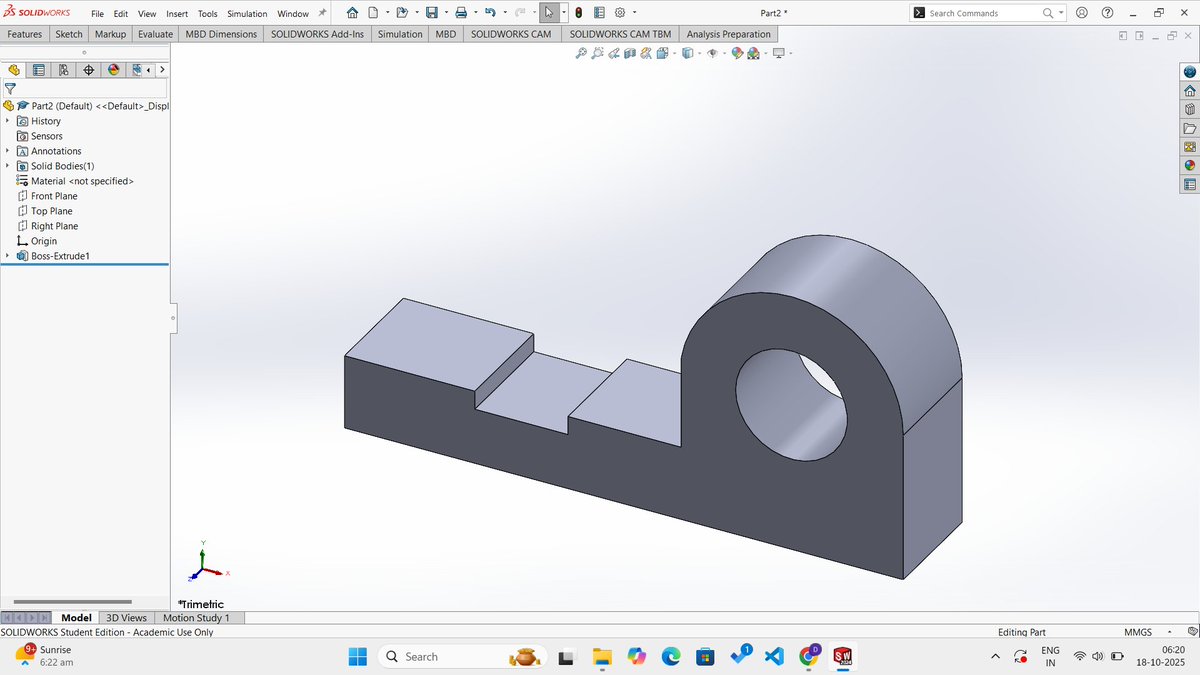Switch to the DimXpertManager crosshair tab
This screenshot has height=675, width=1200.
[x=89, y=70]
